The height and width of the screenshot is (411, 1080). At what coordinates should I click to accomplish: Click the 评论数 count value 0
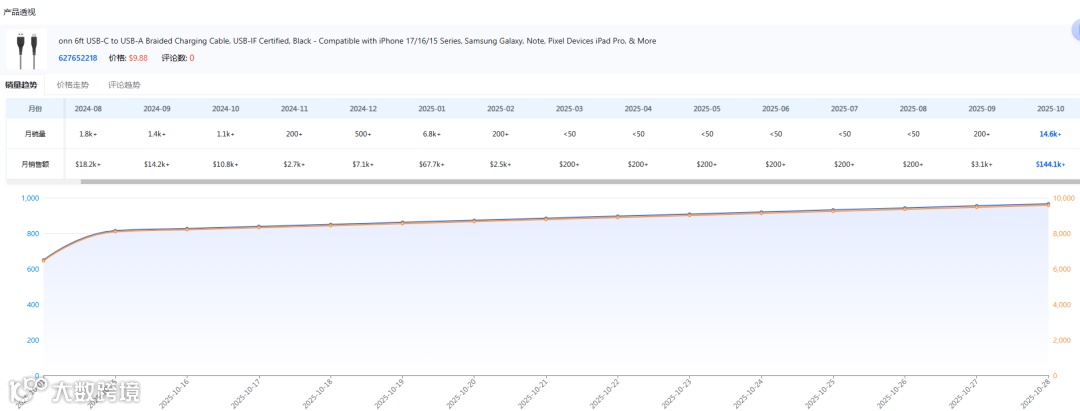(192, 58)
